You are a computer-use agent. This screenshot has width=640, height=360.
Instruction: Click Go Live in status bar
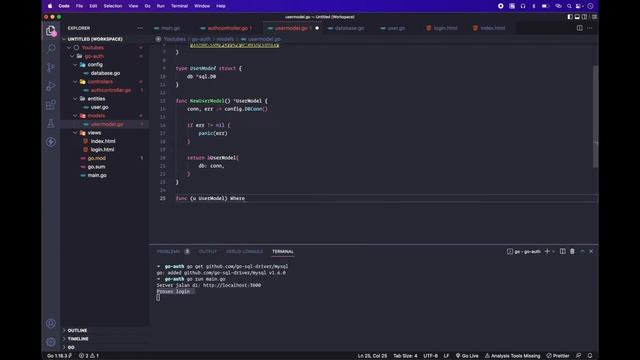click(467, 356)
